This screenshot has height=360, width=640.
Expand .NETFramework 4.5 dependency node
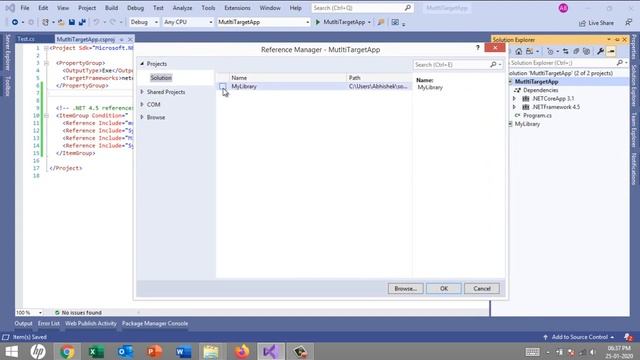point(514,107)
